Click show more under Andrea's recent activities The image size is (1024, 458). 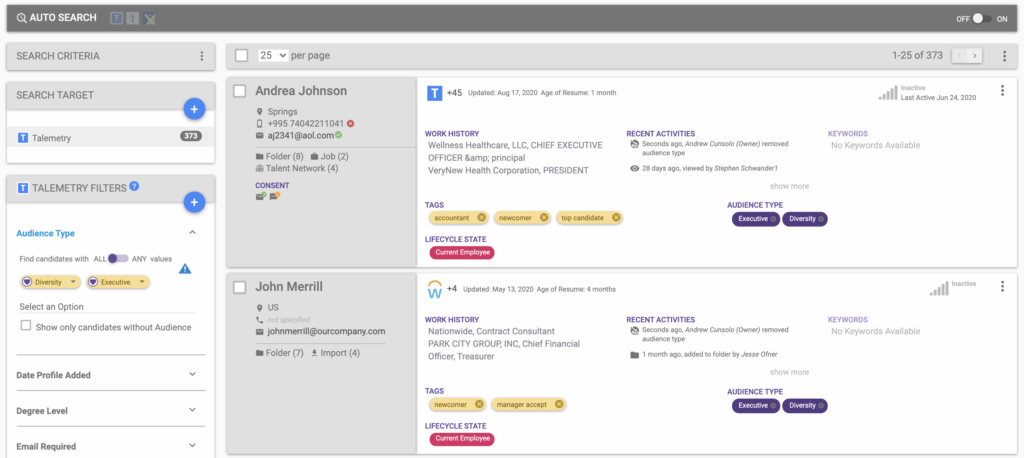pyautogui.click(x=789, y=186)
